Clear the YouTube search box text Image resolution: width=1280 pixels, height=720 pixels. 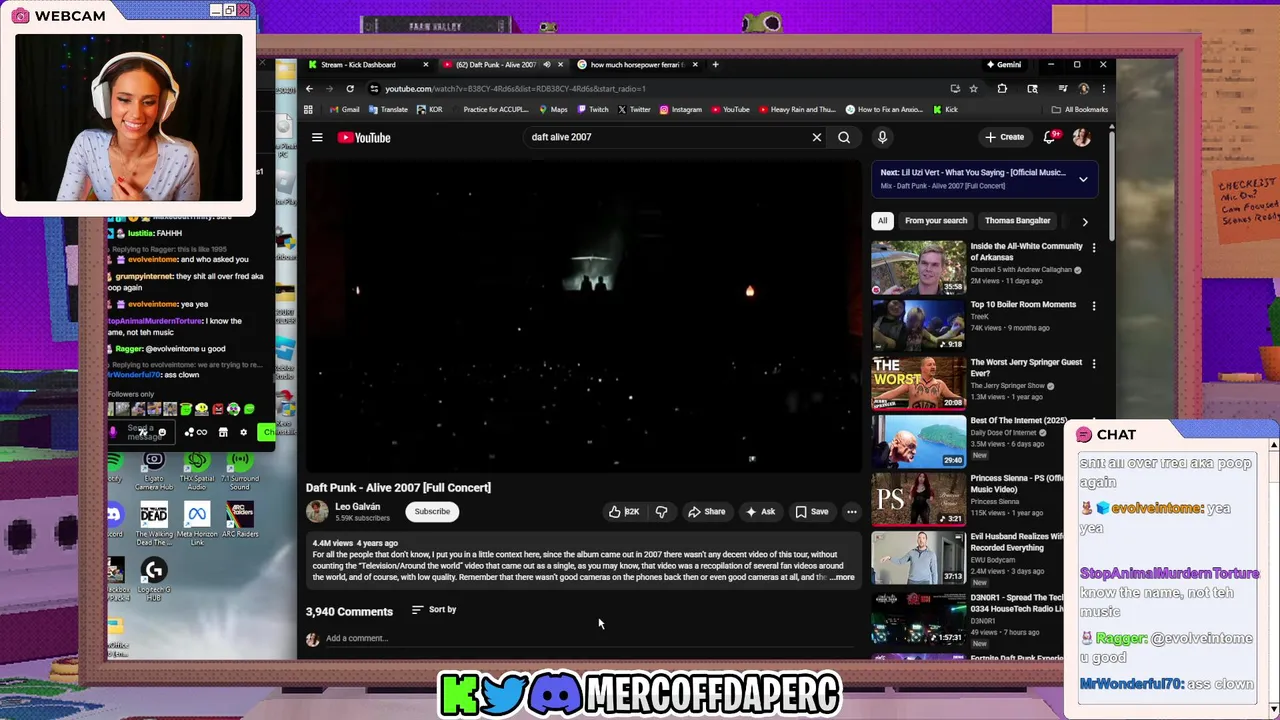click(x=817, y=137)
